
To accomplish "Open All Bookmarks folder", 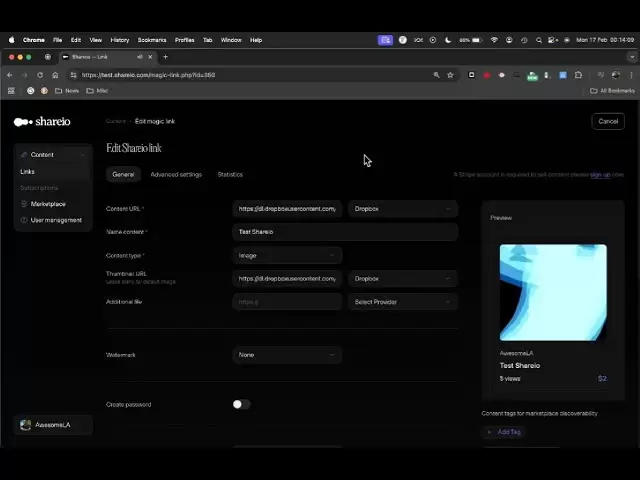I will point(612,91).
